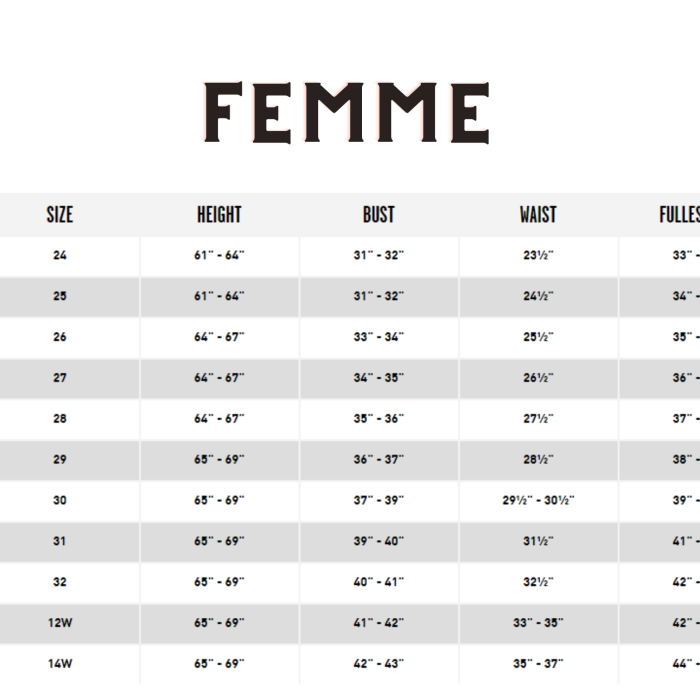Viewport: 700px width, 700px height.
Task: Click size 30 row label
Action: coord(60,500)
